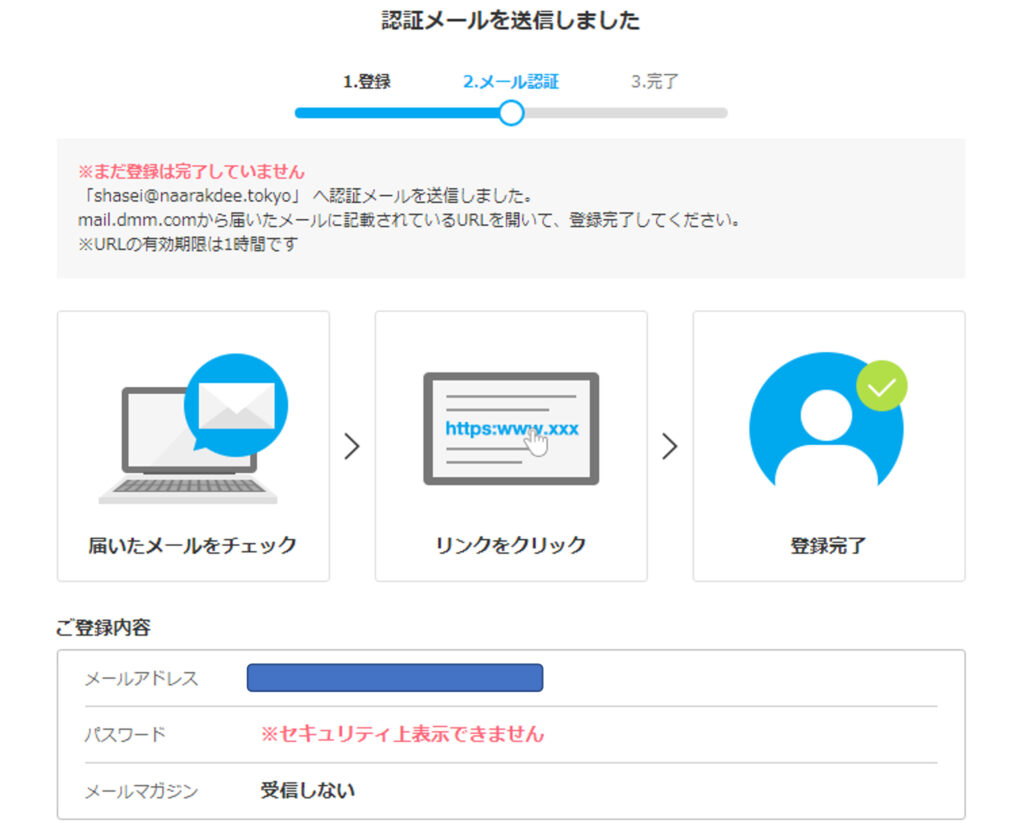
Task: Click the 登録完了 card caption
Action: pos(828,545)
